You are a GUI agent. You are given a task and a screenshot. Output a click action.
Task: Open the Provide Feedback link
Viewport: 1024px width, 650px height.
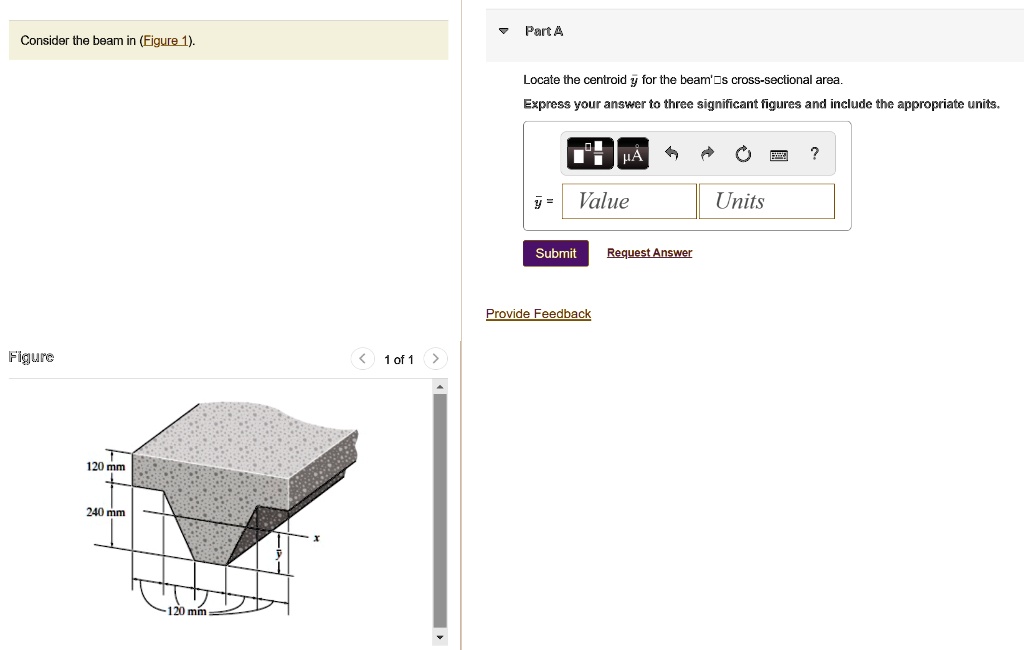538,314
